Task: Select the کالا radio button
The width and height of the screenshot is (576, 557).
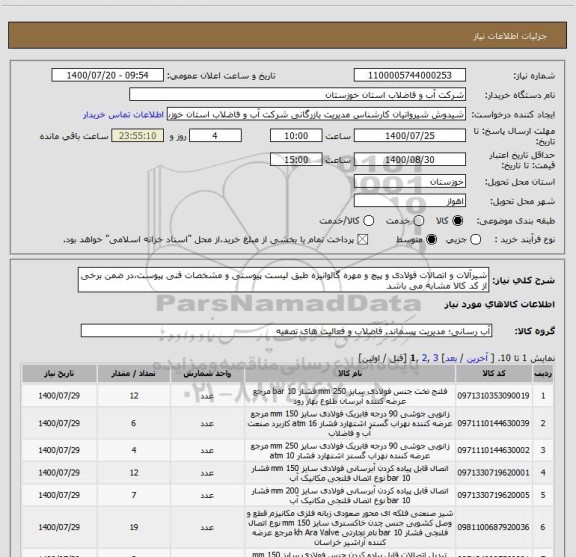Action: point(458,220)
